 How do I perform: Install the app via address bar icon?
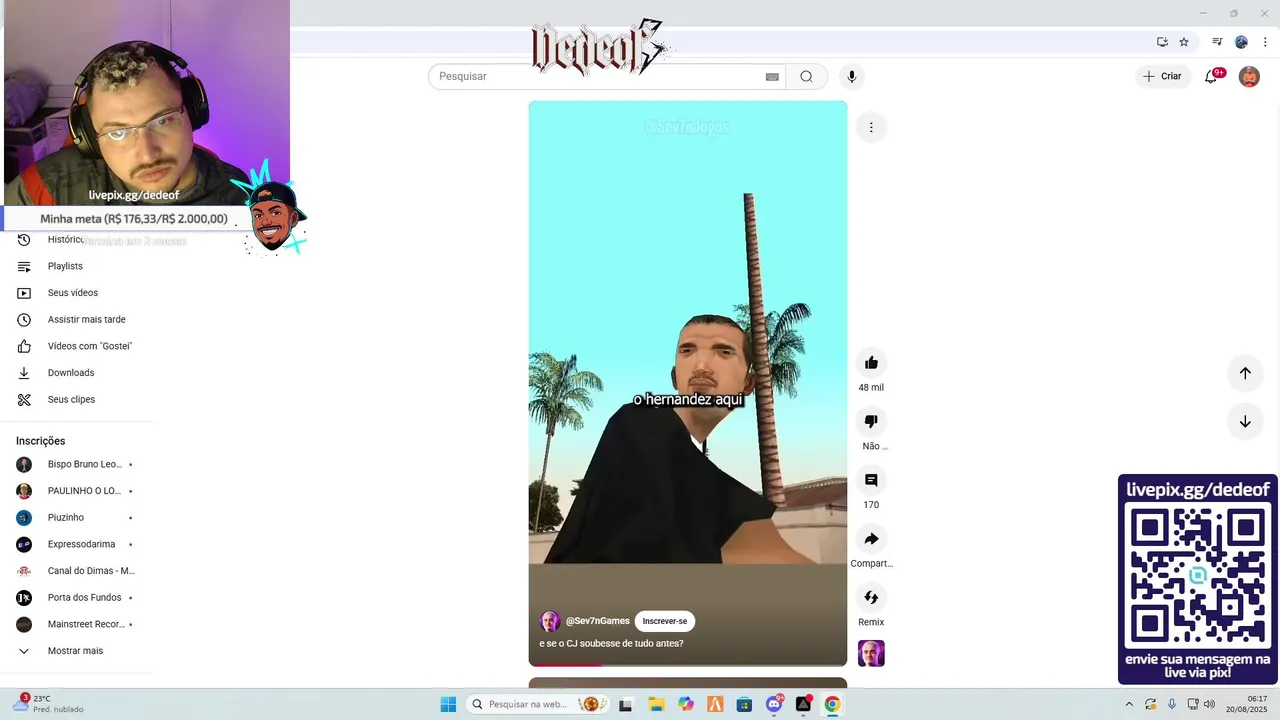[x=1162, y=42]
